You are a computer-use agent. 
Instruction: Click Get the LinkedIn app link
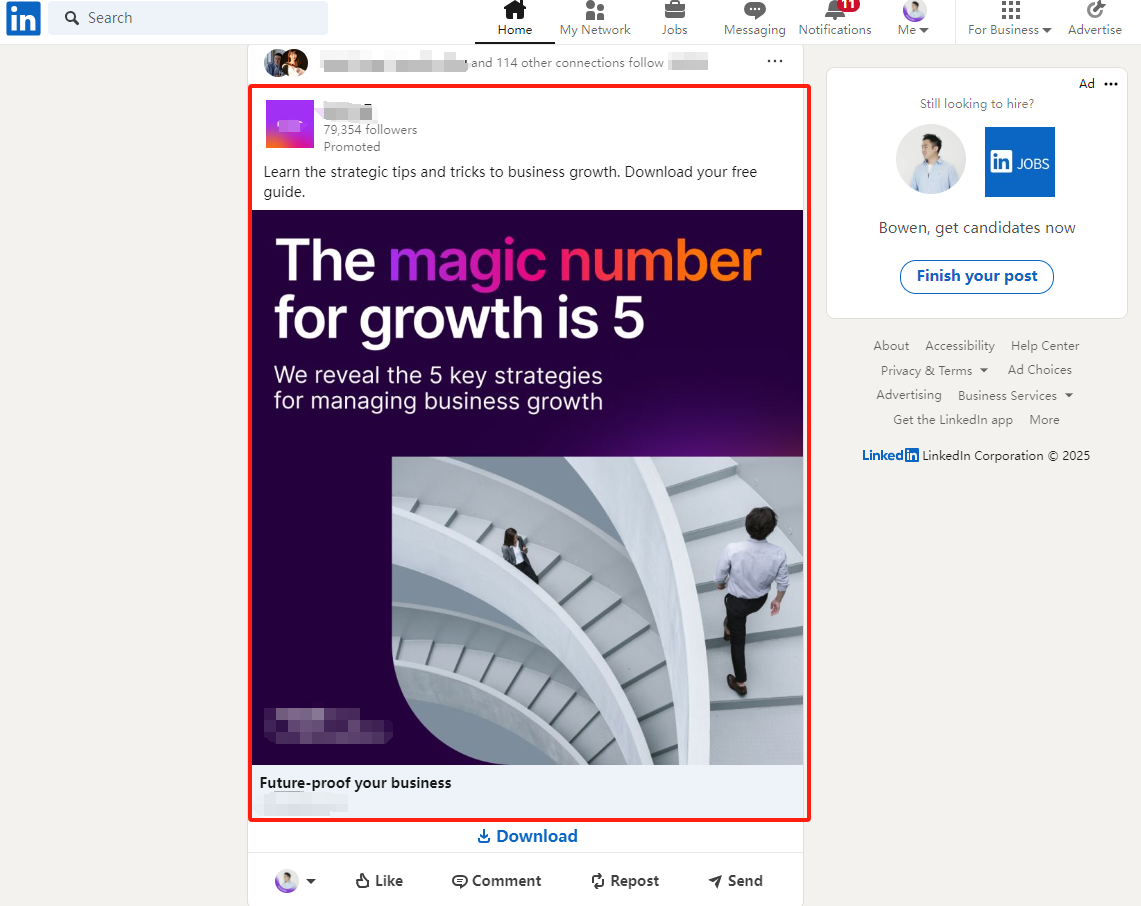[953, 420]
